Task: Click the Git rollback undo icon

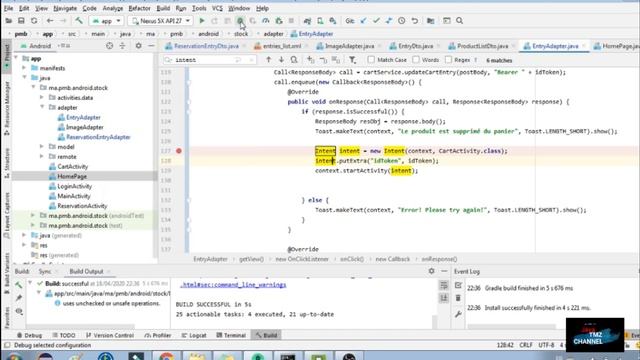Action: [x=415, y=21]
